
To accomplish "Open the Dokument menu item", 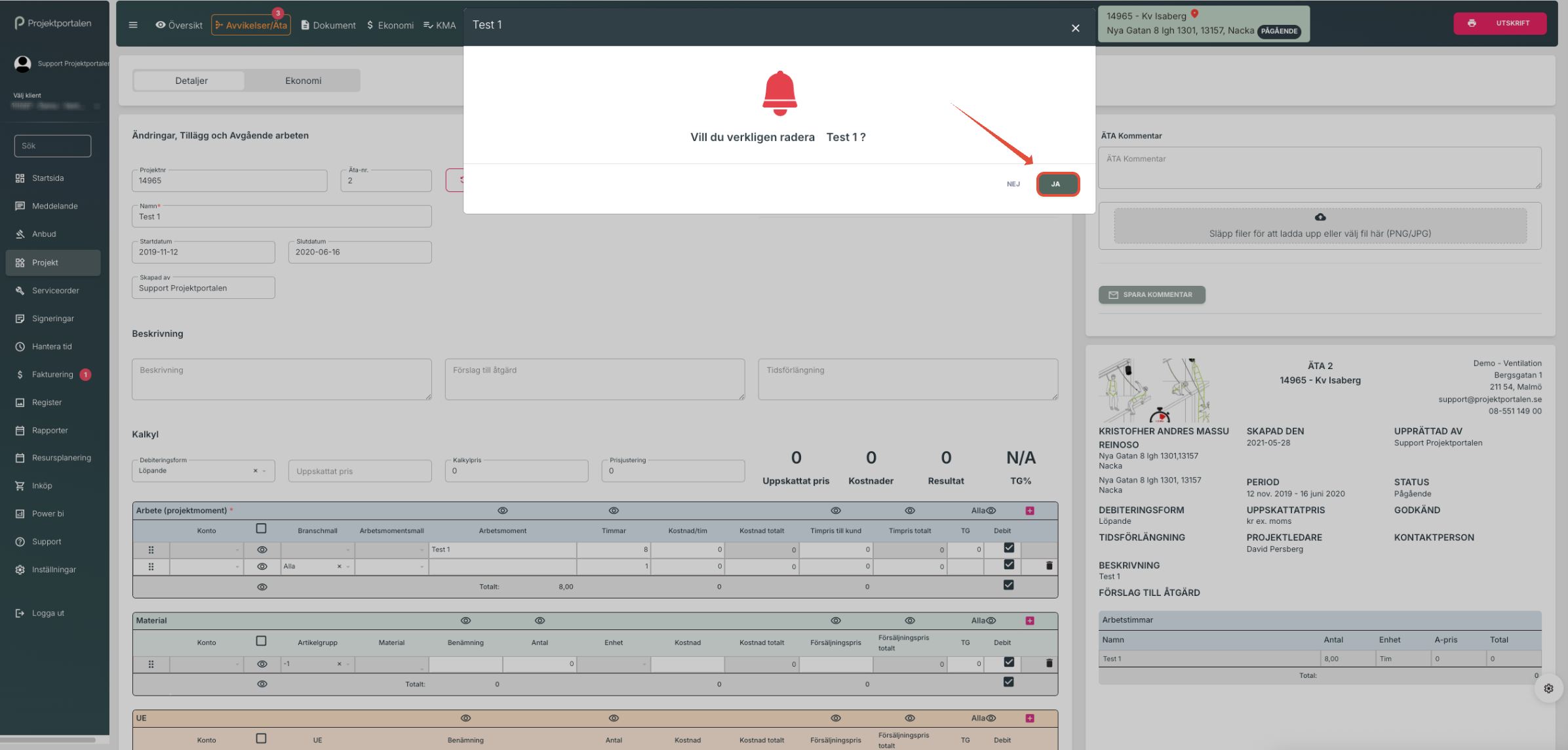I will click(328, 25).
